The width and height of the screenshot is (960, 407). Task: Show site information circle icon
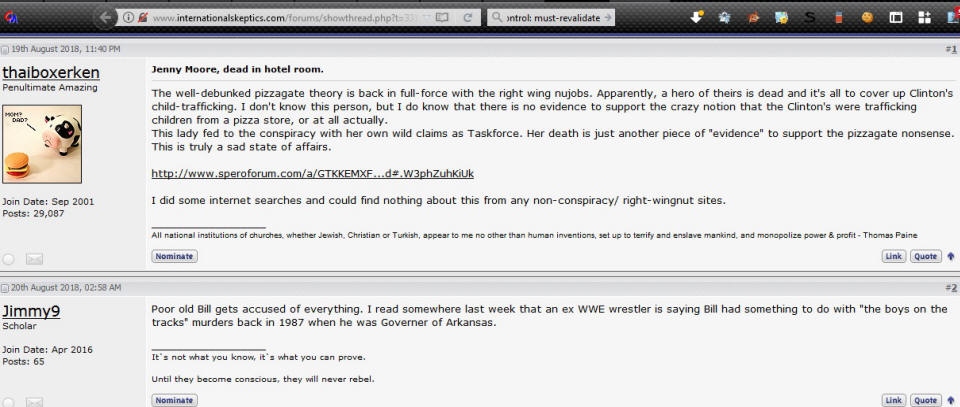[x=128, y=18]
